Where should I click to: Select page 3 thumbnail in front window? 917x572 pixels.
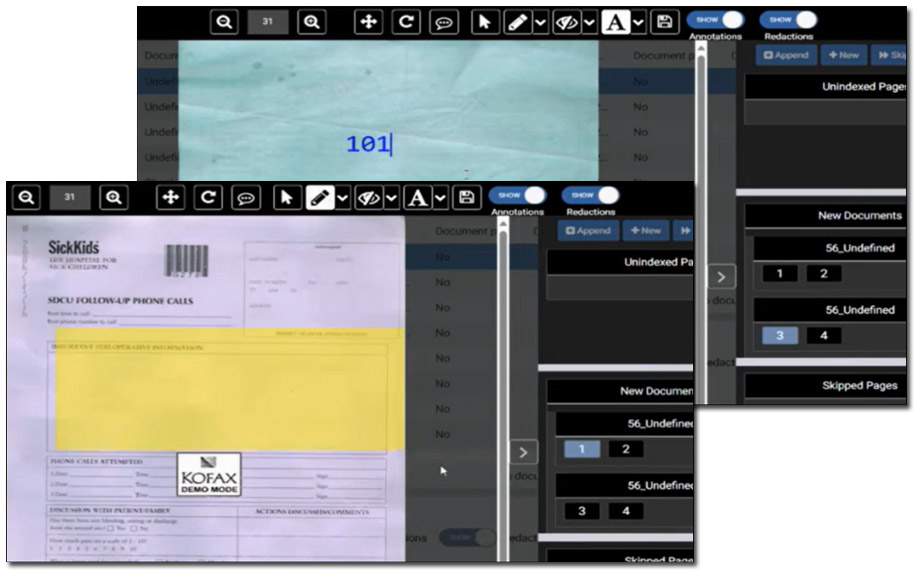(x=582, y=511)
